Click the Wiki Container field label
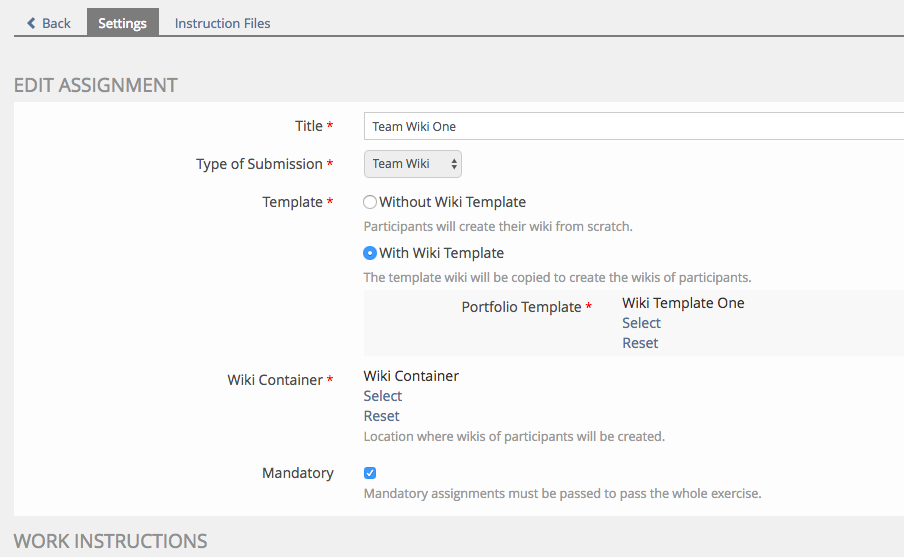This screenshot has width=904, height=557. tap(275, 380)
